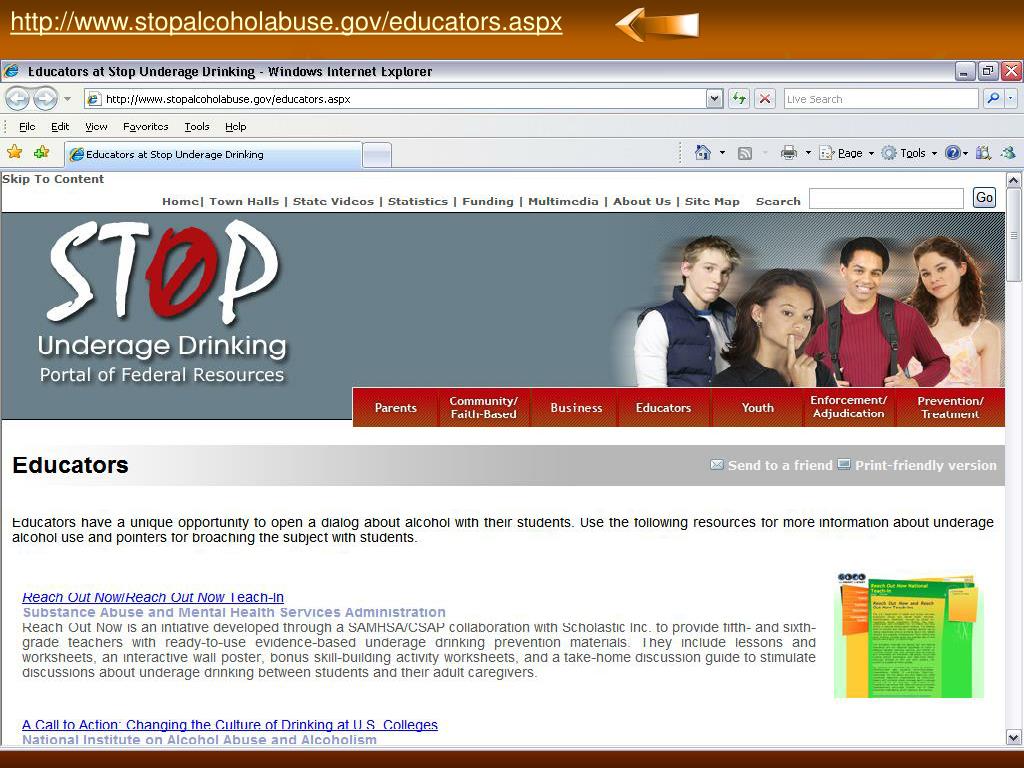The height and width of the screenshot is (768, 1024).
Task: Select the Enforcement/Adjudication navigation tab
Action: [x=848, y=407]
